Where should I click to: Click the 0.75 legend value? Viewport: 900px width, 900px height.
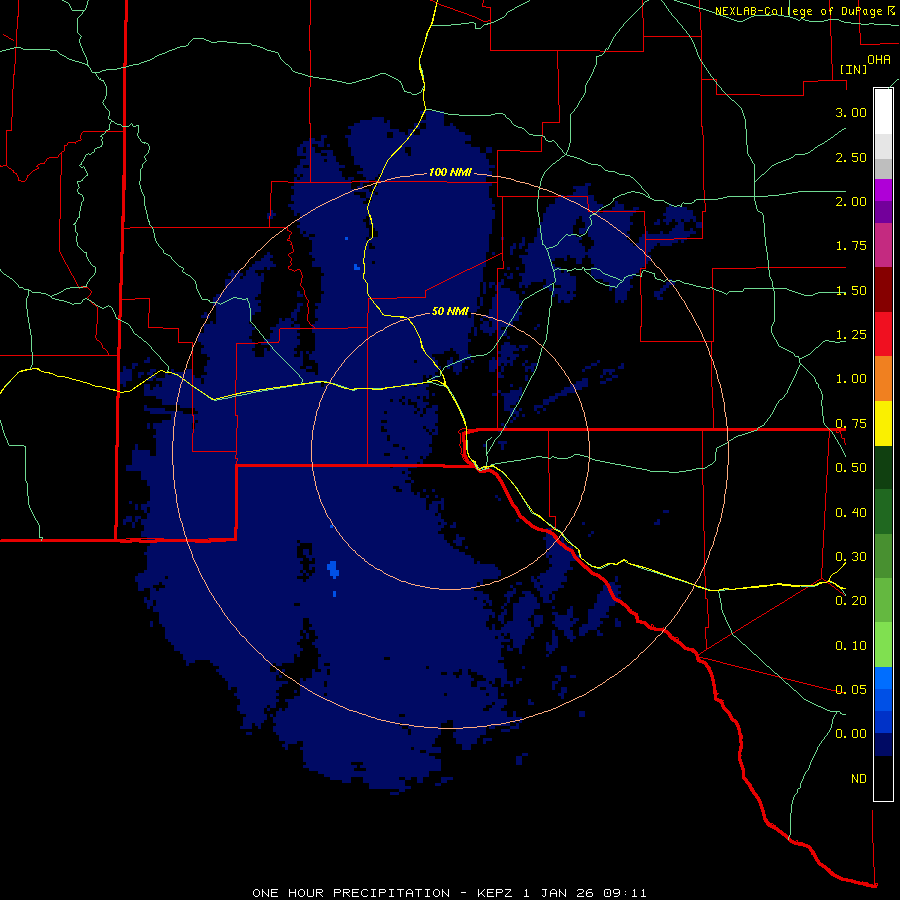pos(851,424)
